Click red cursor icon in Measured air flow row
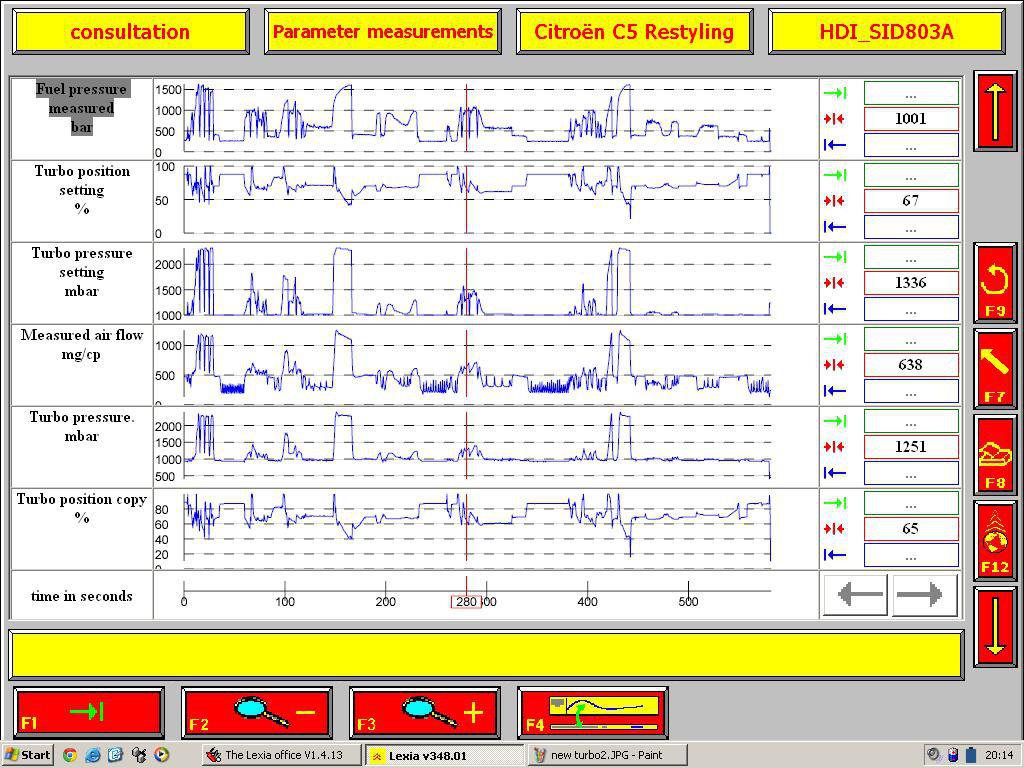 [x=835, y=365]
